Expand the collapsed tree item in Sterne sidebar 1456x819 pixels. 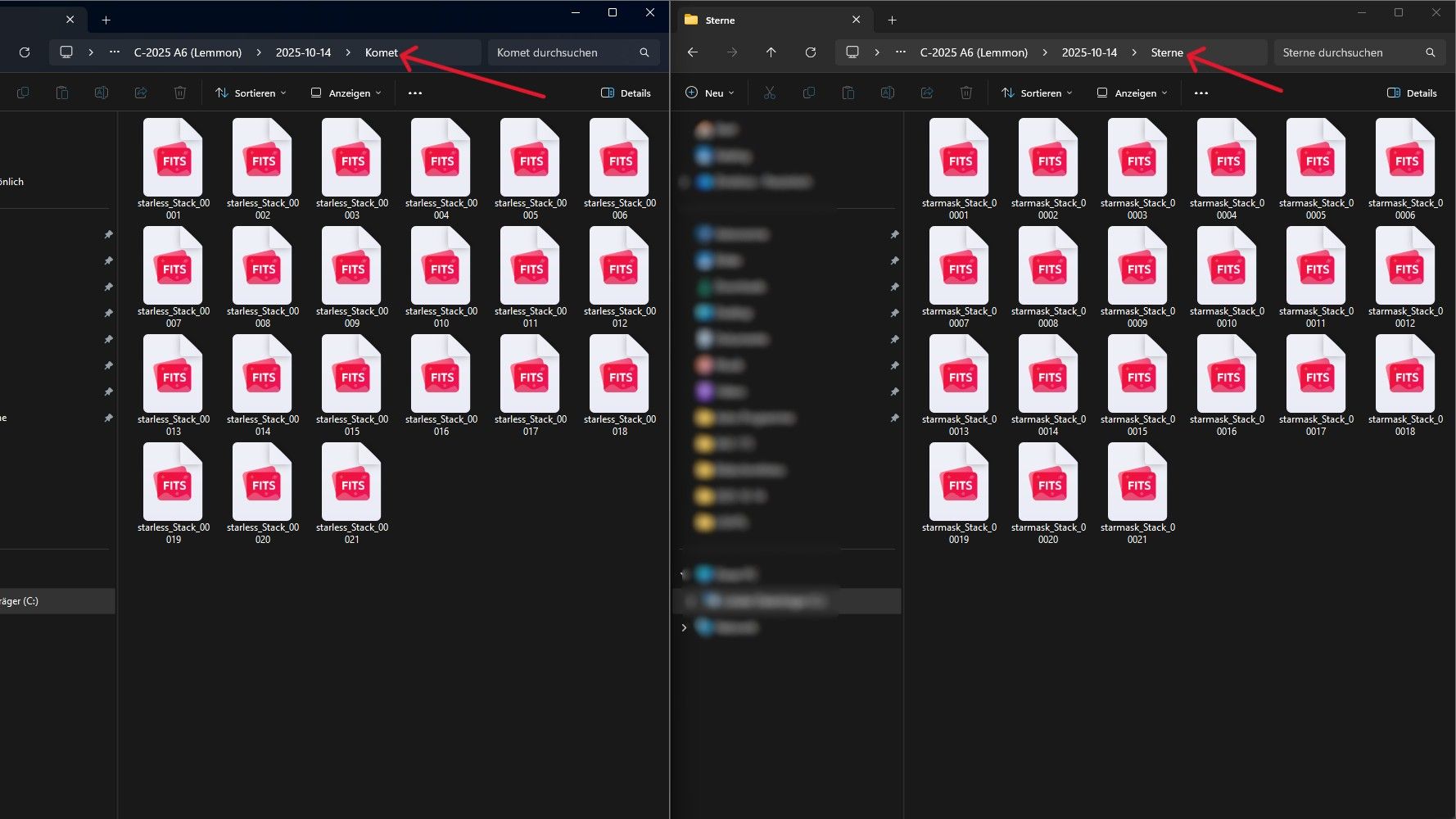coord(684,627)
